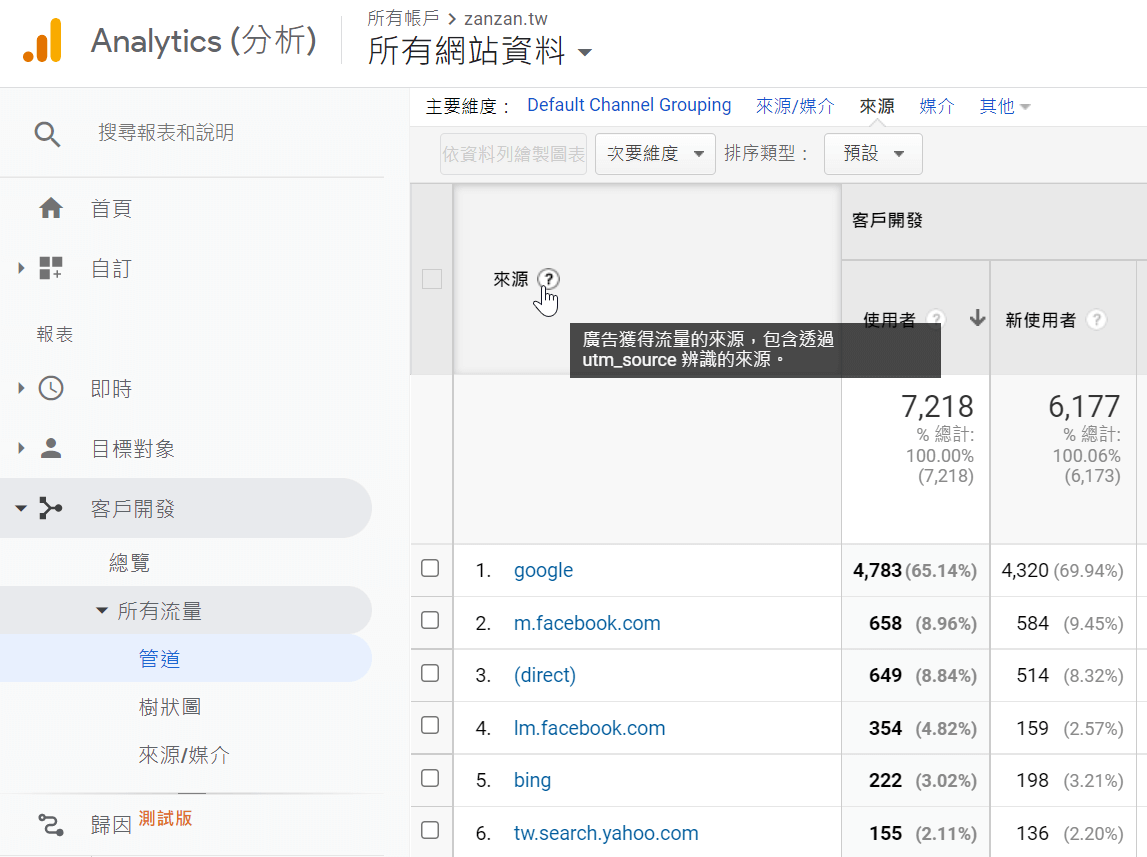Collapse the 客戶開發 section arrow
The image size is (1147, 857).
pos(21,508)
